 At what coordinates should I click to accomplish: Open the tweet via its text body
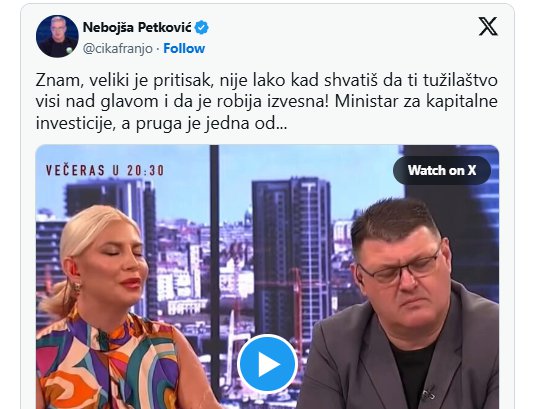(x=267, y=102)
